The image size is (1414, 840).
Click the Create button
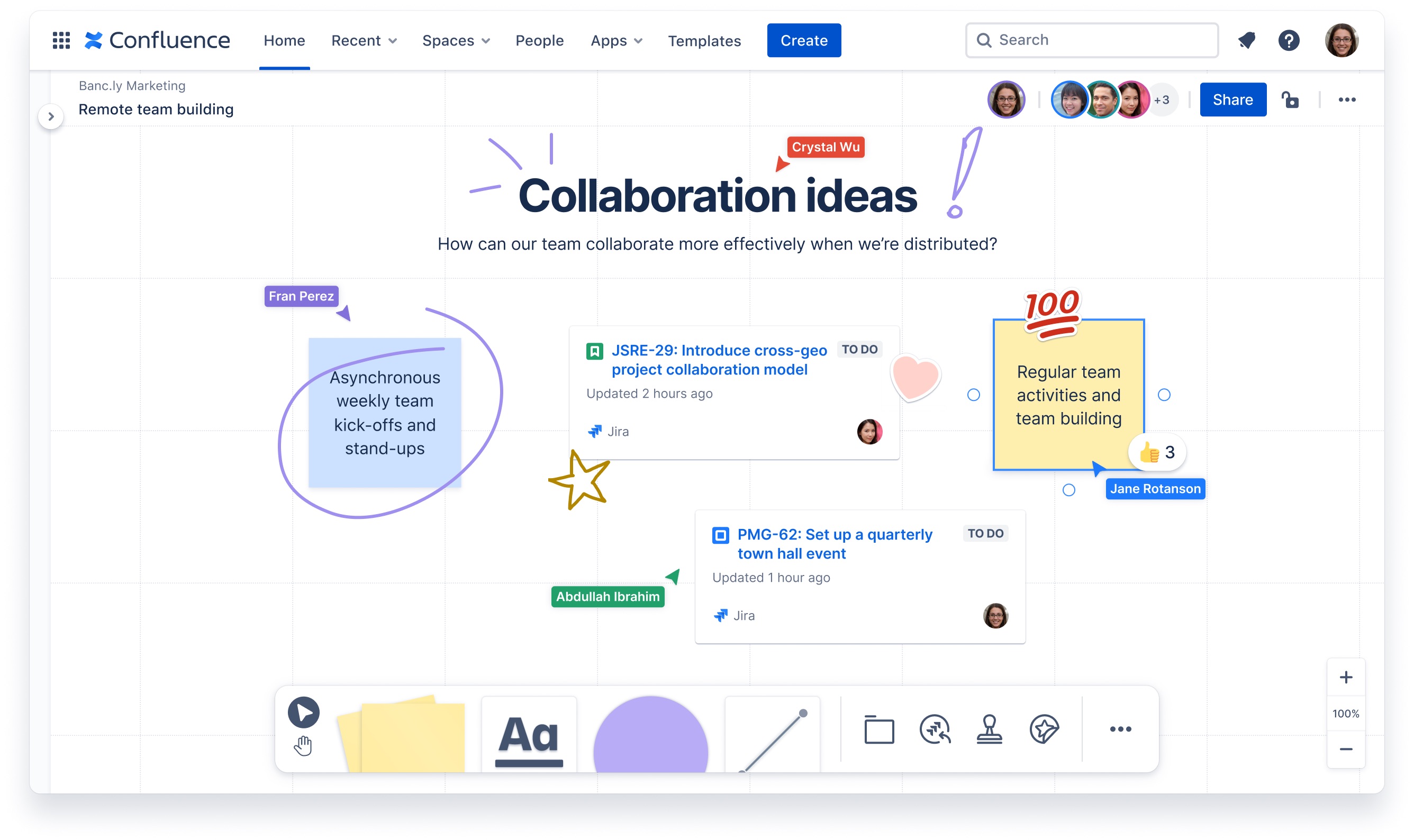pos(804,40)
